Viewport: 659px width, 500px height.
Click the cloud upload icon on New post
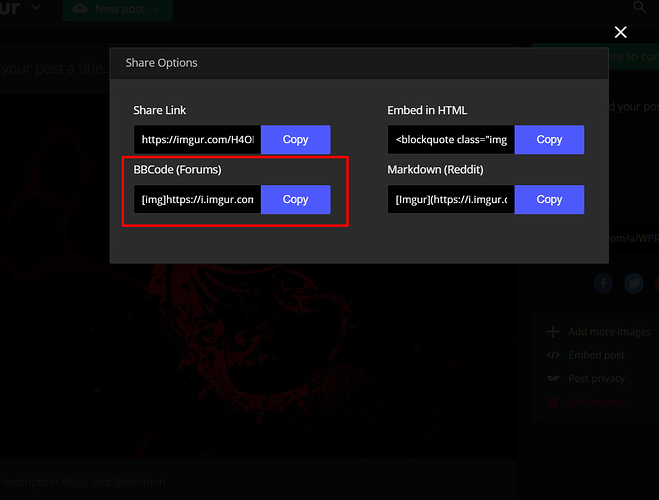(x=80, y=8)
